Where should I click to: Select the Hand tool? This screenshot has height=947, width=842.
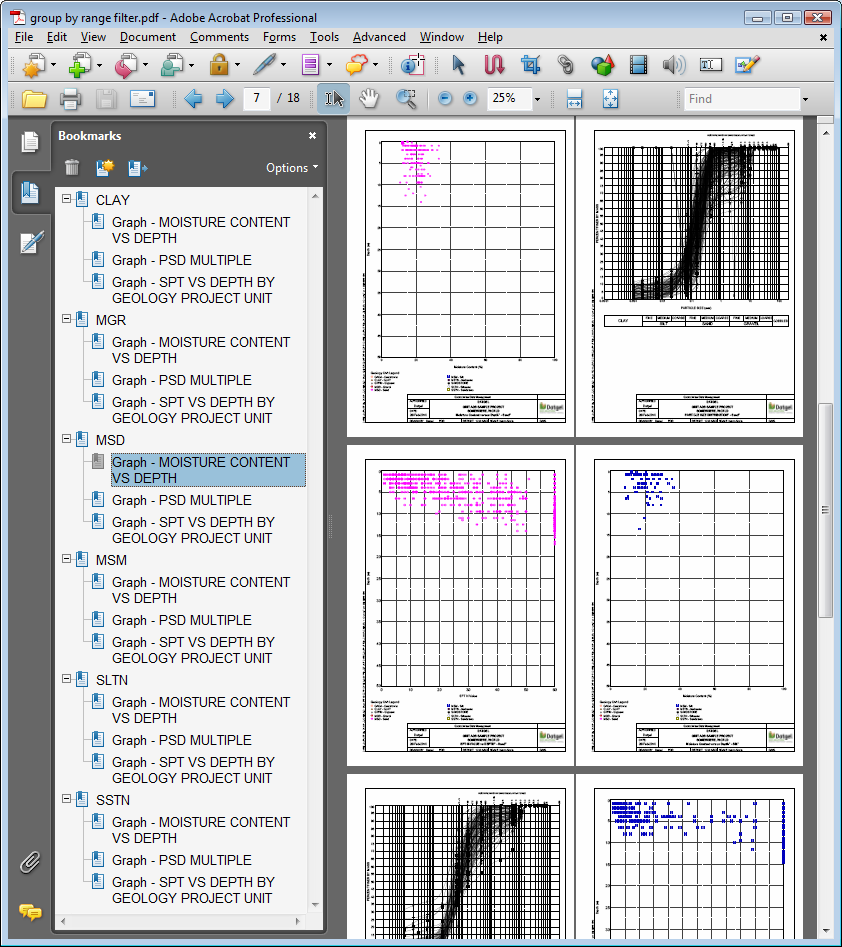coord(370,99)
